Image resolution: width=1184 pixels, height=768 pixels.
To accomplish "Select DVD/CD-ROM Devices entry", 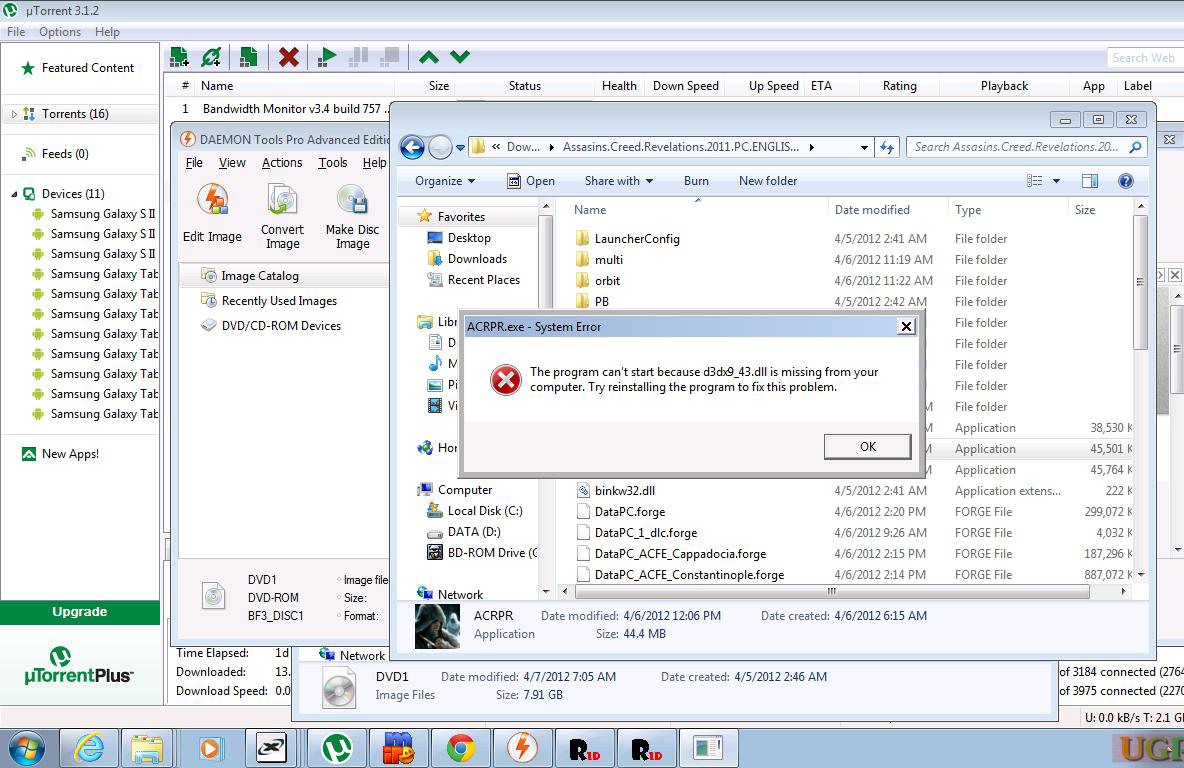I will coord(281,325).
